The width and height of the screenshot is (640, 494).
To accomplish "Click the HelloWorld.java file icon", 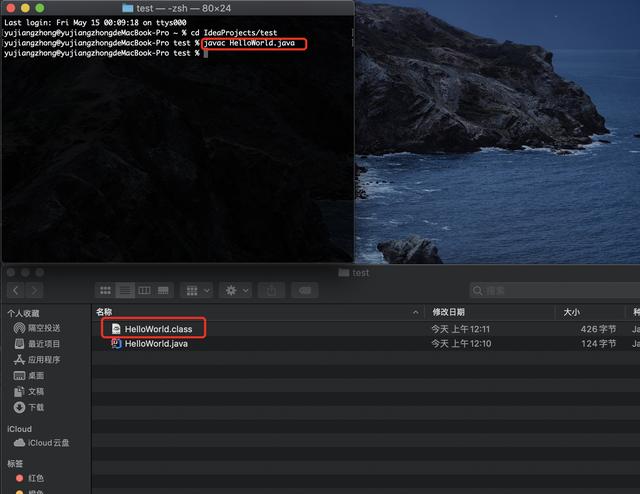I will coord(116,344).
